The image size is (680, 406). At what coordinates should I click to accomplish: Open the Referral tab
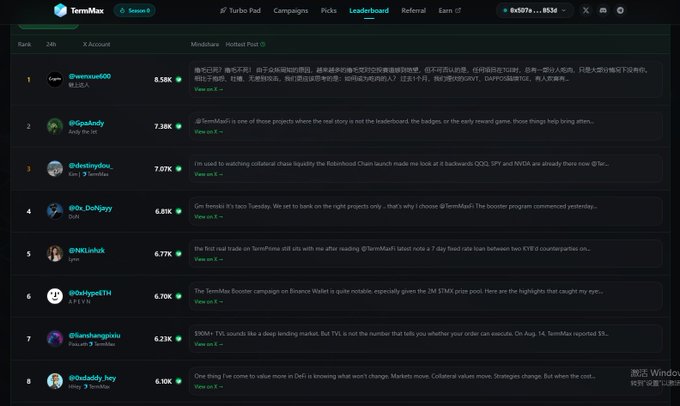tap(413, 10)
